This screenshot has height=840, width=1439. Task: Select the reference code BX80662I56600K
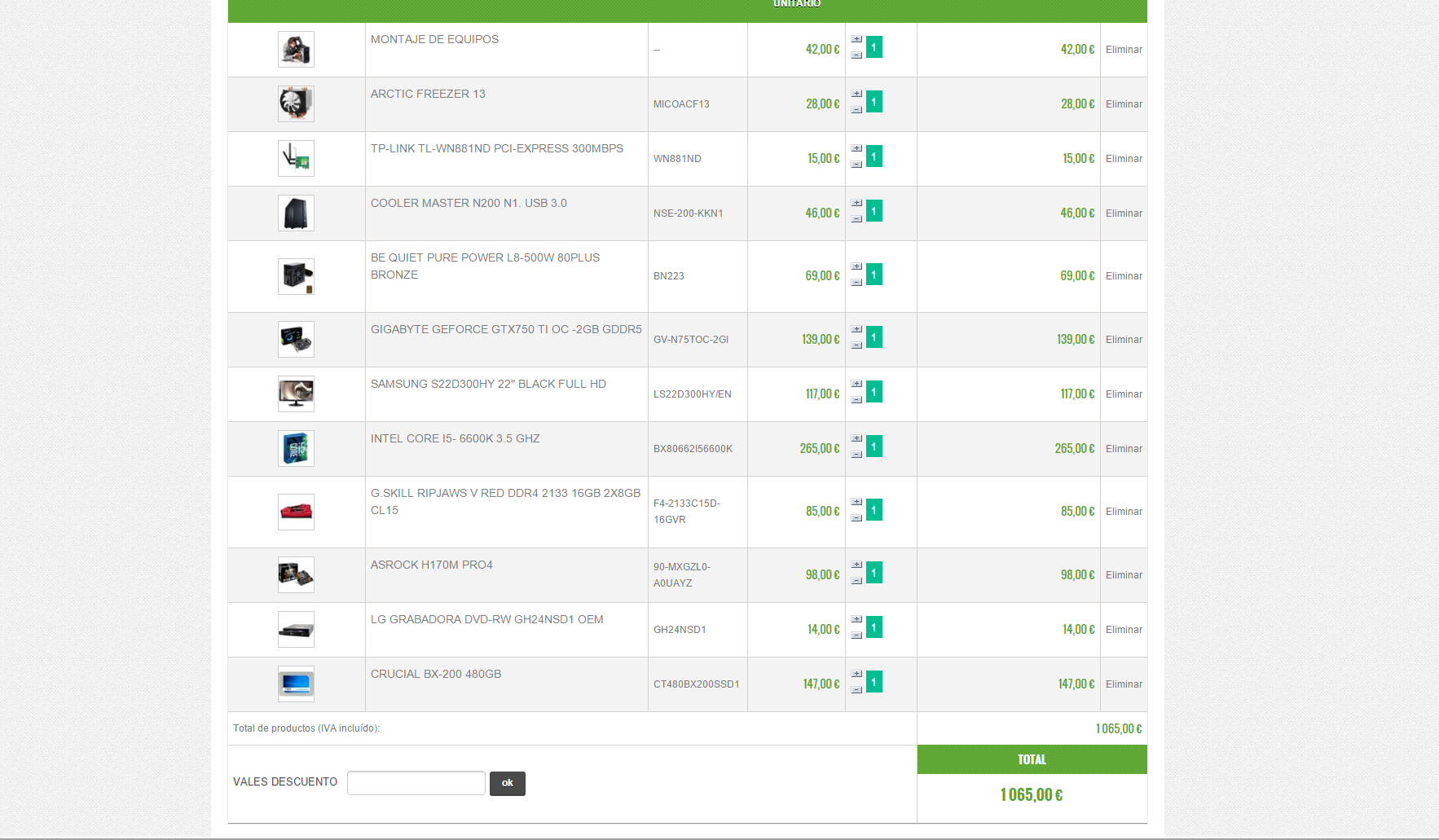(x=693, y=449)
